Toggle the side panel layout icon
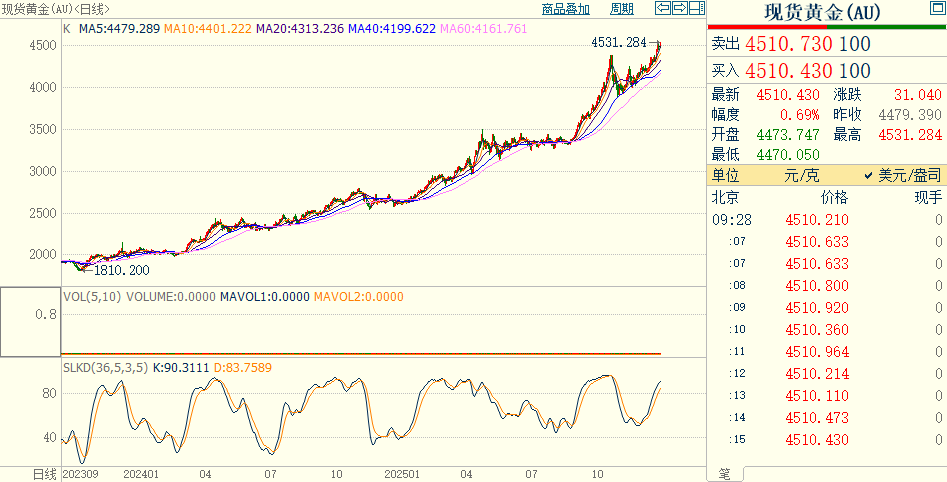This screenshot has height=482, width=947. tap(695, 9)
